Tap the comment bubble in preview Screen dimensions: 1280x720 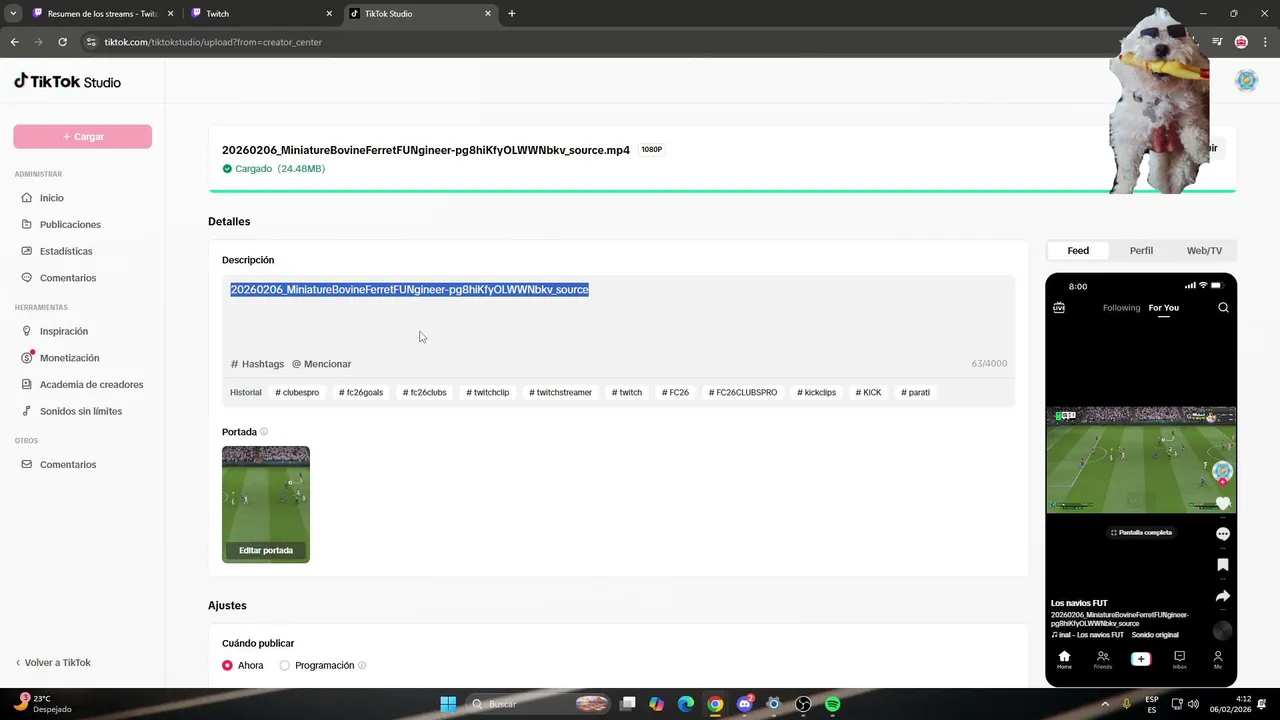pos(1222,534)
